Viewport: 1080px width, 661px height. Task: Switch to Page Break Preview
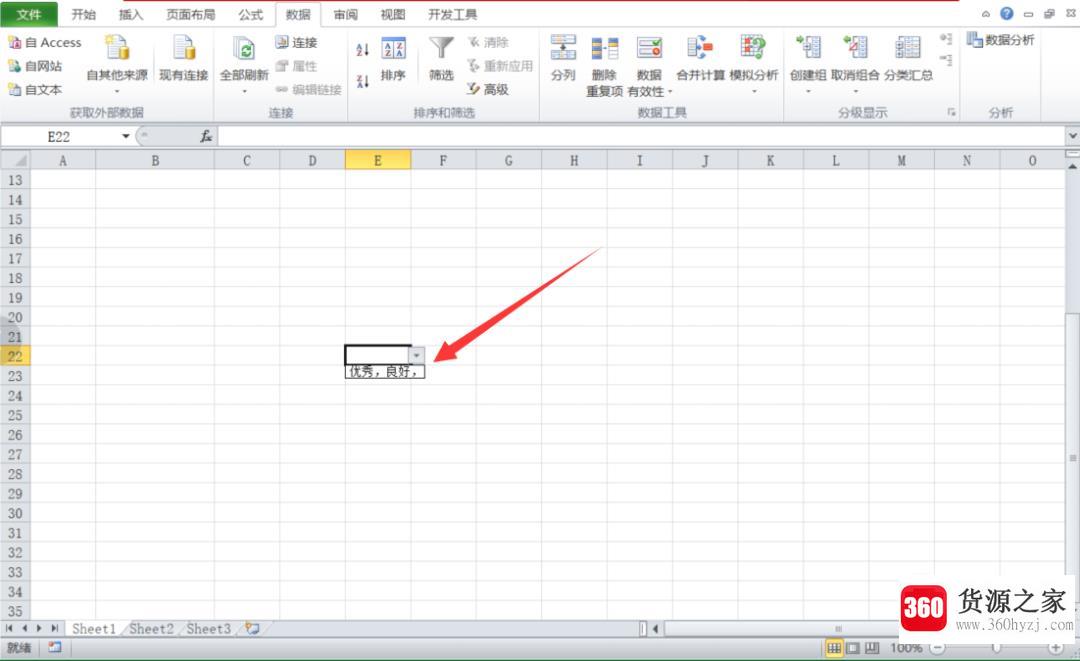pyautogui.click(x=872, y=648)
